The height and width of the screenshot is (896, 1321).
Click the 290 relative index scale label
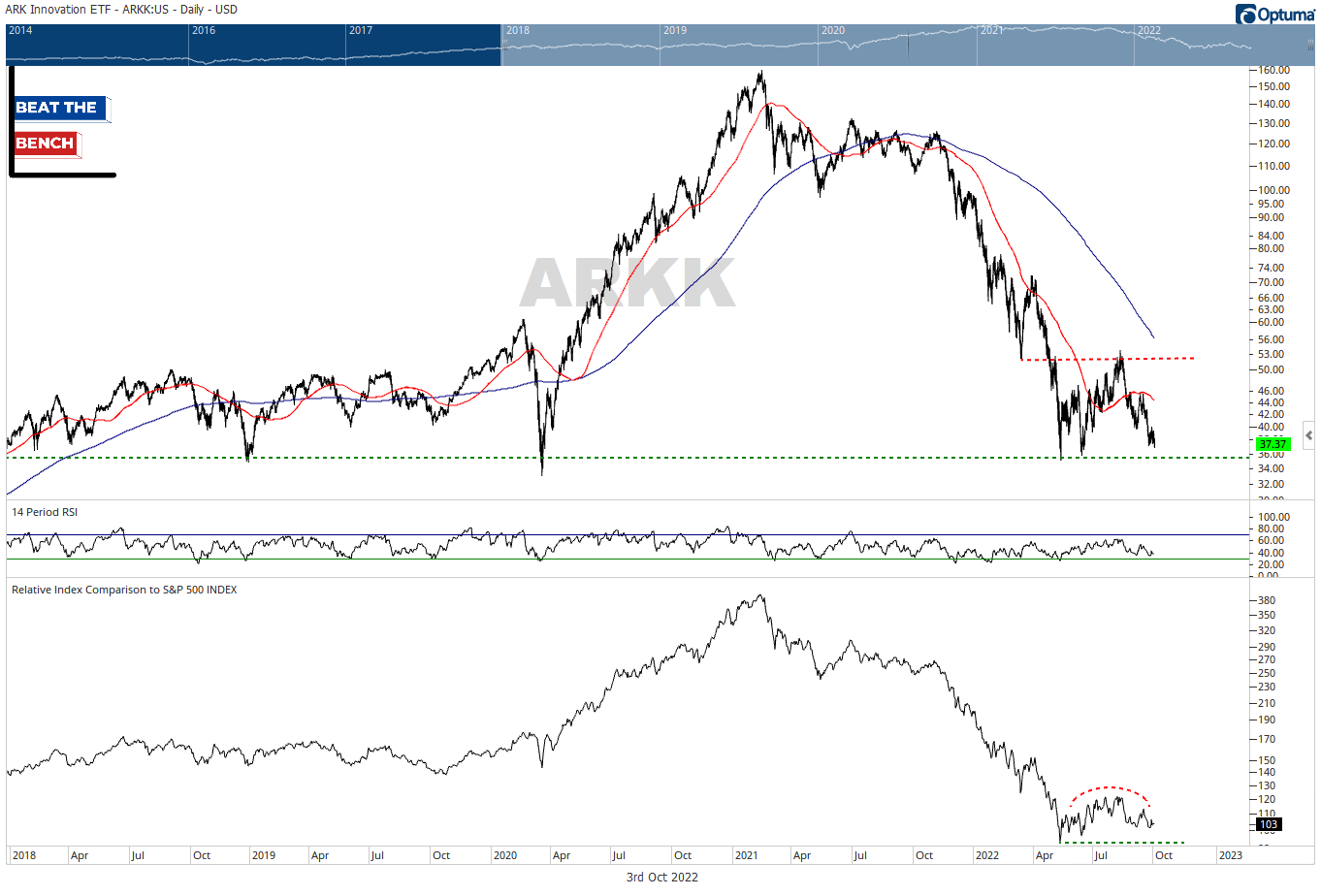coord(1267,647)
